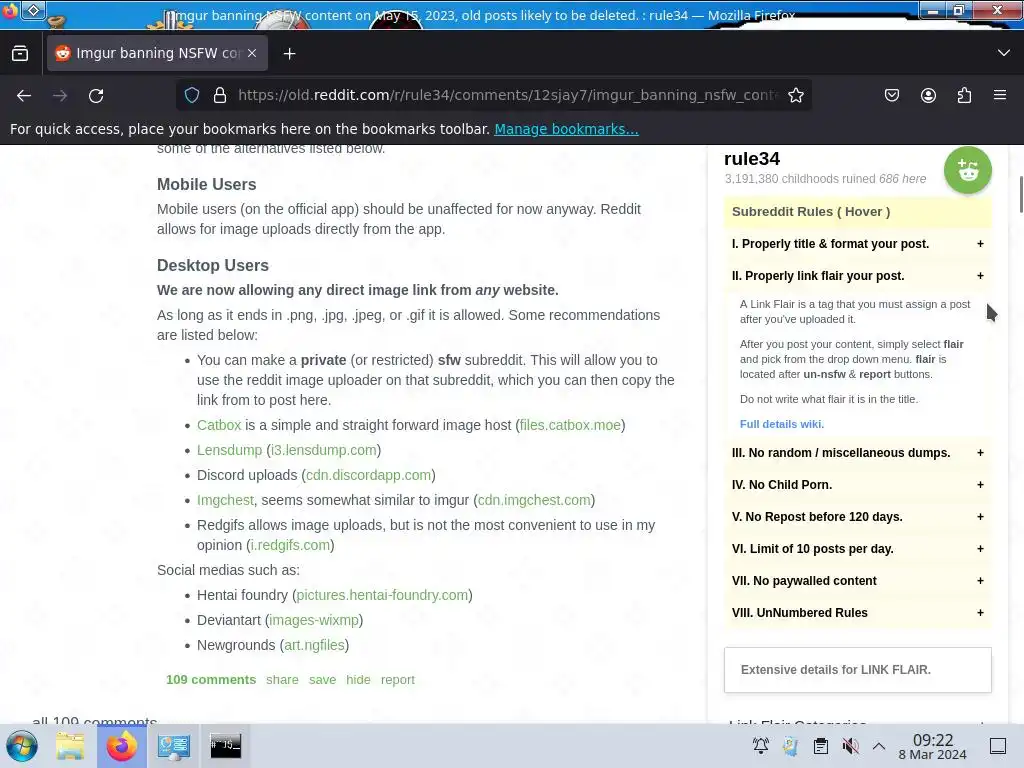Screen dimensions: 1024x768
Task: Expand rule IV No Child Porn
Action: click(x=857, y=485)
